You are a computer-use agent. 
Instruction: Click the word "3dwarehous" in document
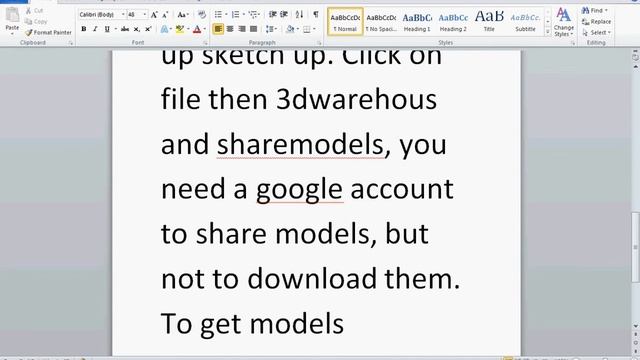pyautogui.click(x=356, y=99)
